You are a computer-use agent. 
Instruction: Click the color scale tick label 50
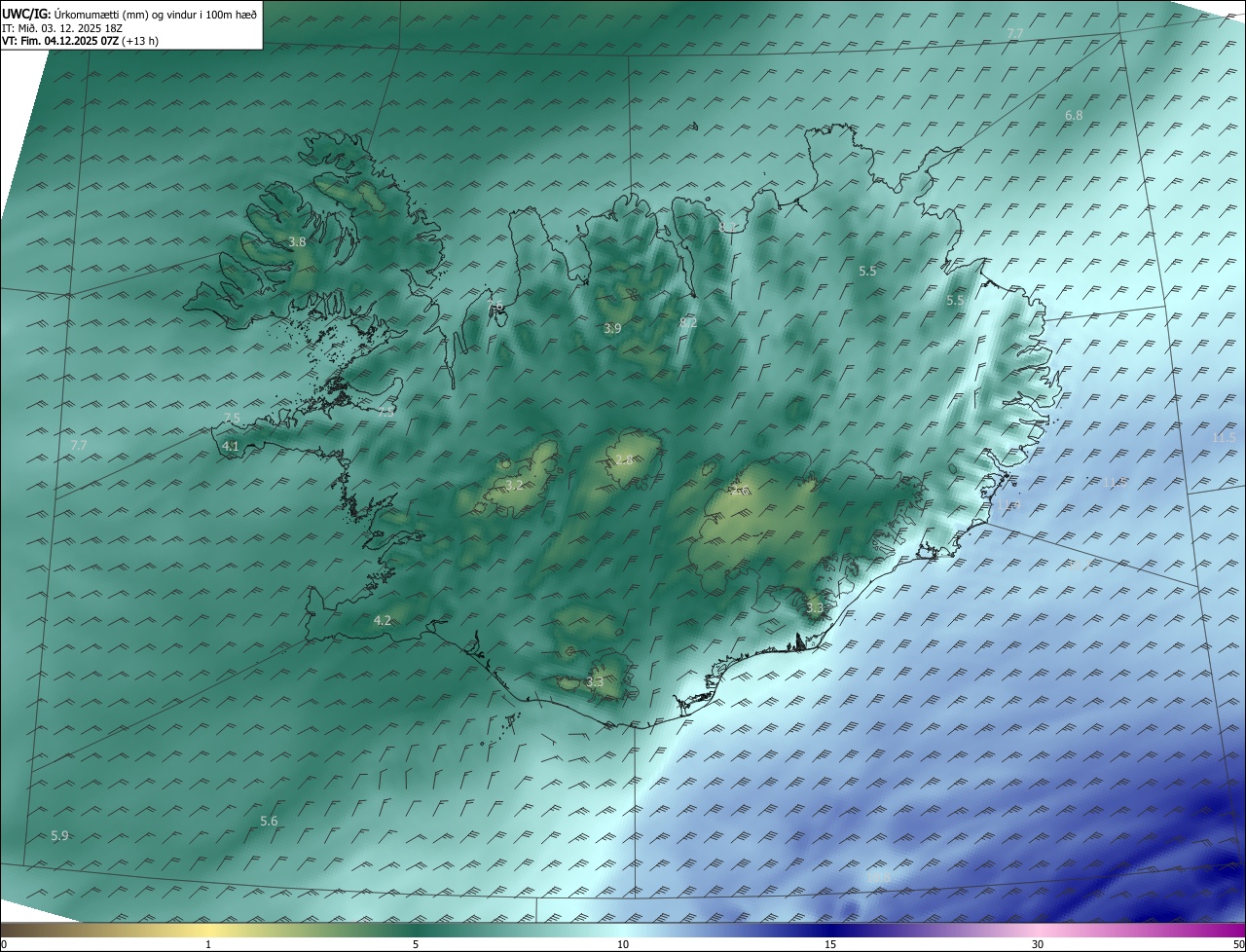click(x=1238, y=944)
